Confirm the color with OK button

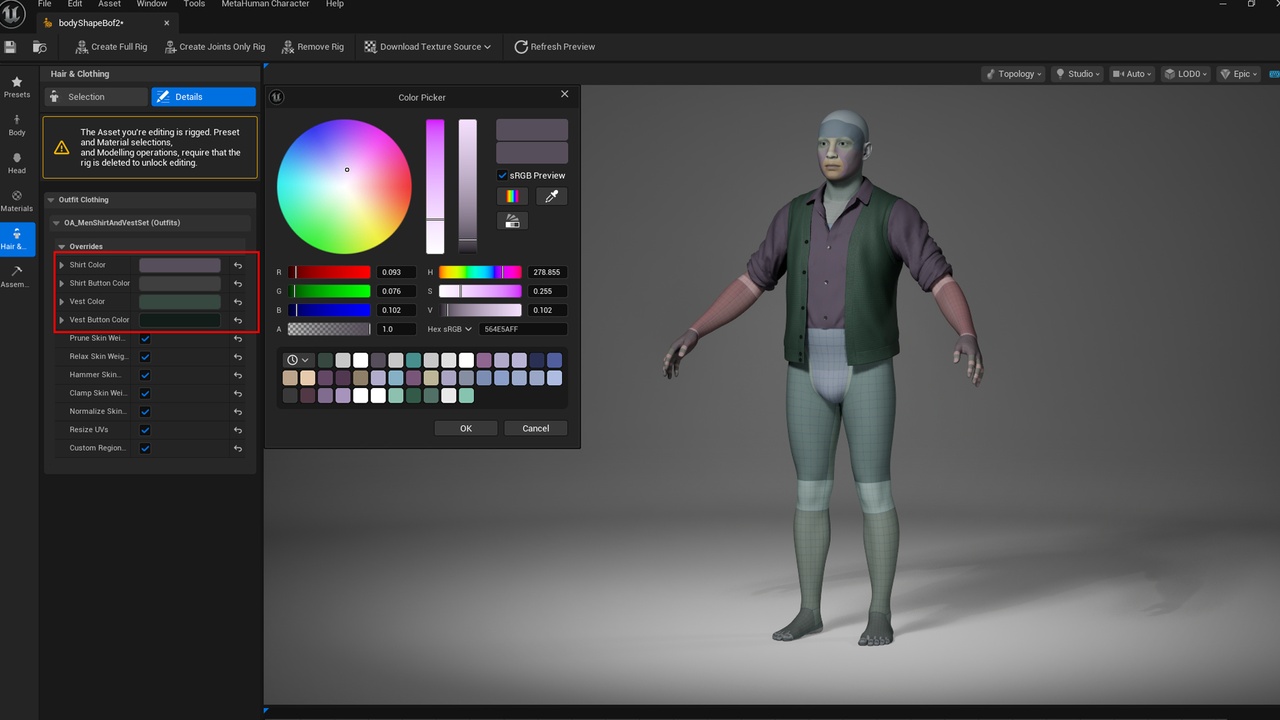tap(466, 428)
